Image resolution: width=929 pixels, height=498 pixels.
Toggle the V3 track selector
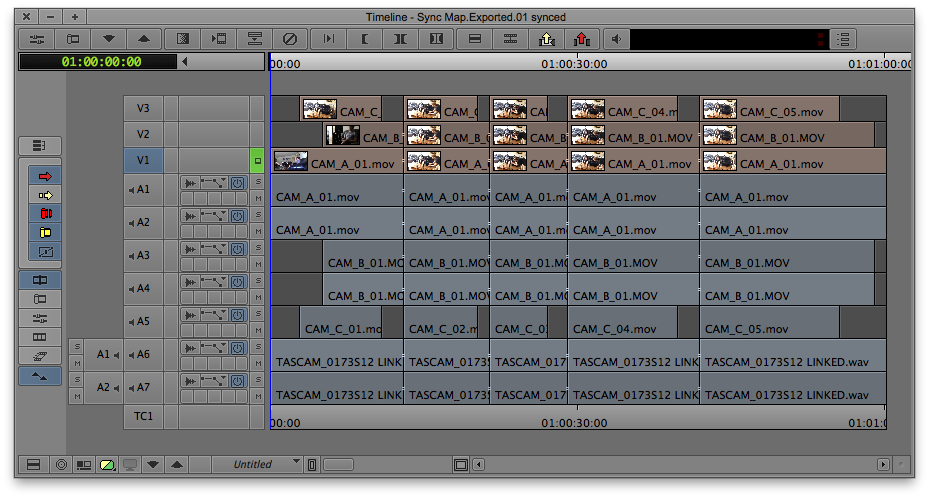pyautogui.click(x=143, y=108)
